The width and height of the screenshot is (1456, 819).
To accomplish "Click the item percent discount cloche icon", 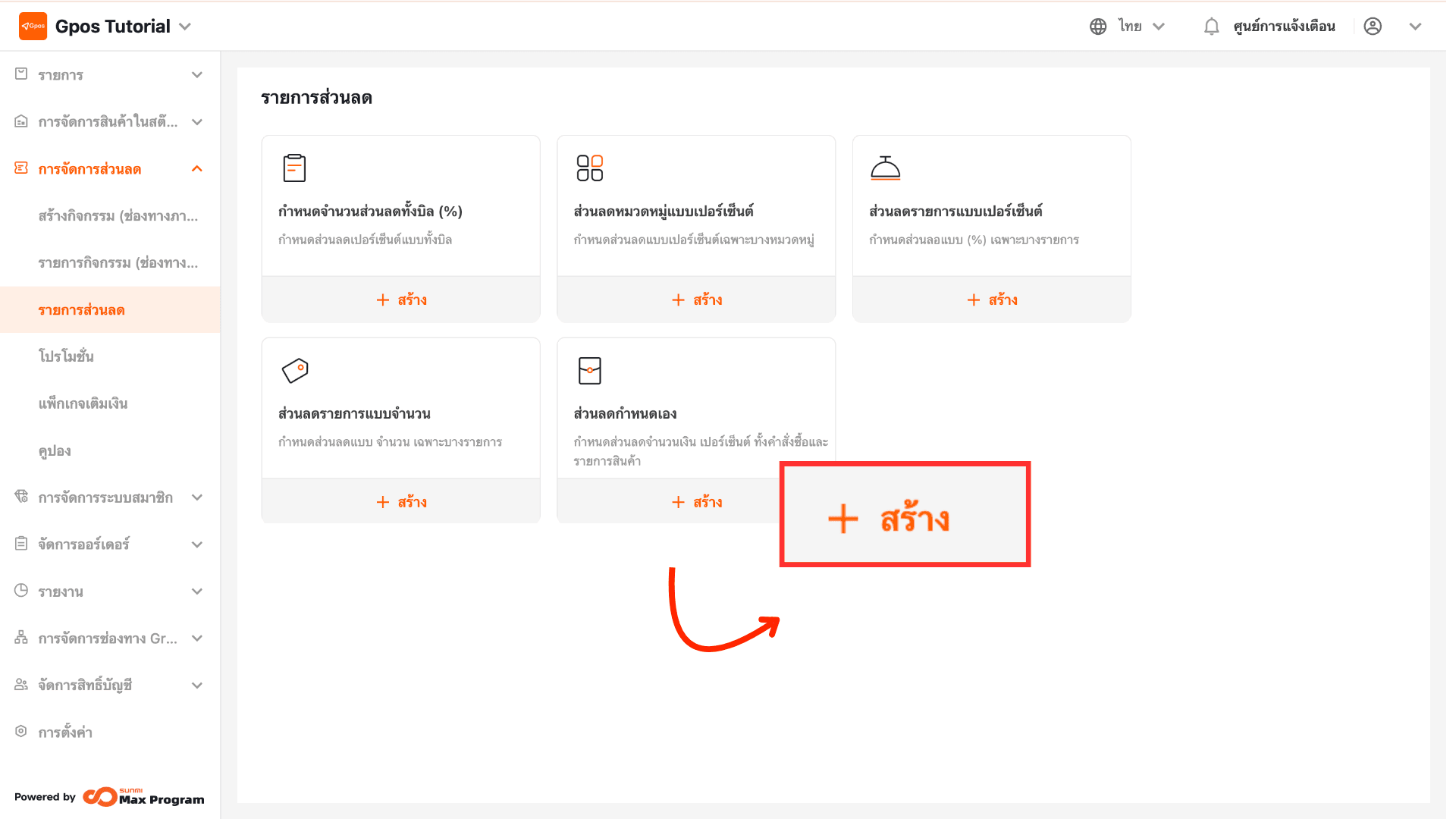I will coord(885,168).
